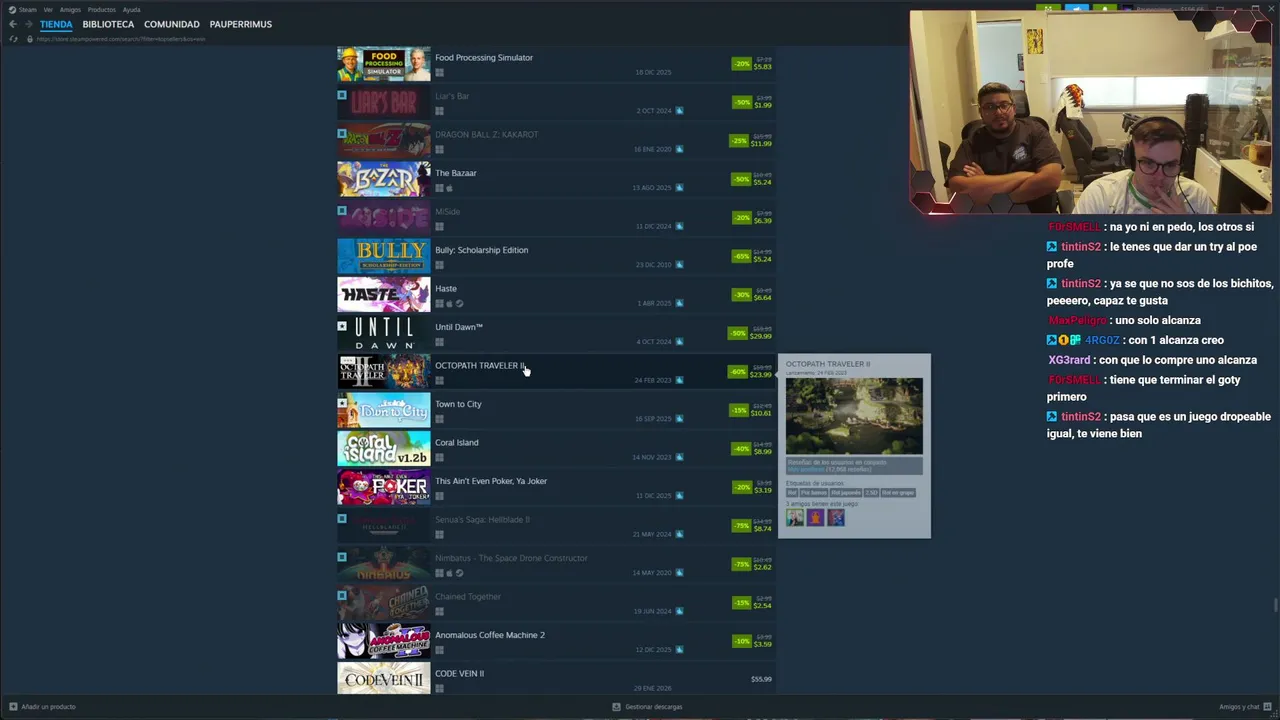
Task: Click the -50% discount badge on Until Dawn
Action: [x=738, y=333]
